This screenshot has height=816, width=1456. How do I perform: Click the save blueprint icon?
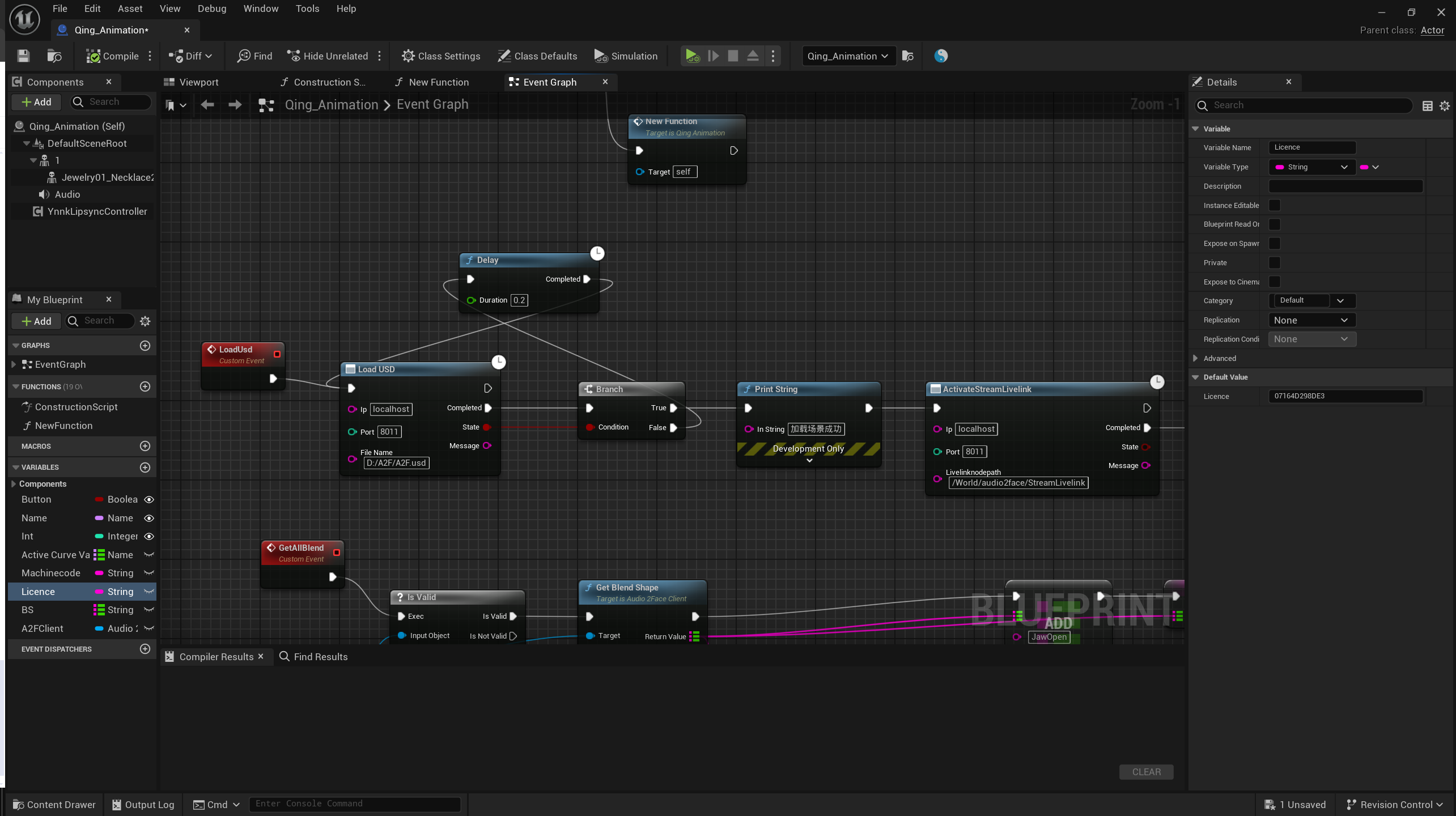coord(23,56)
